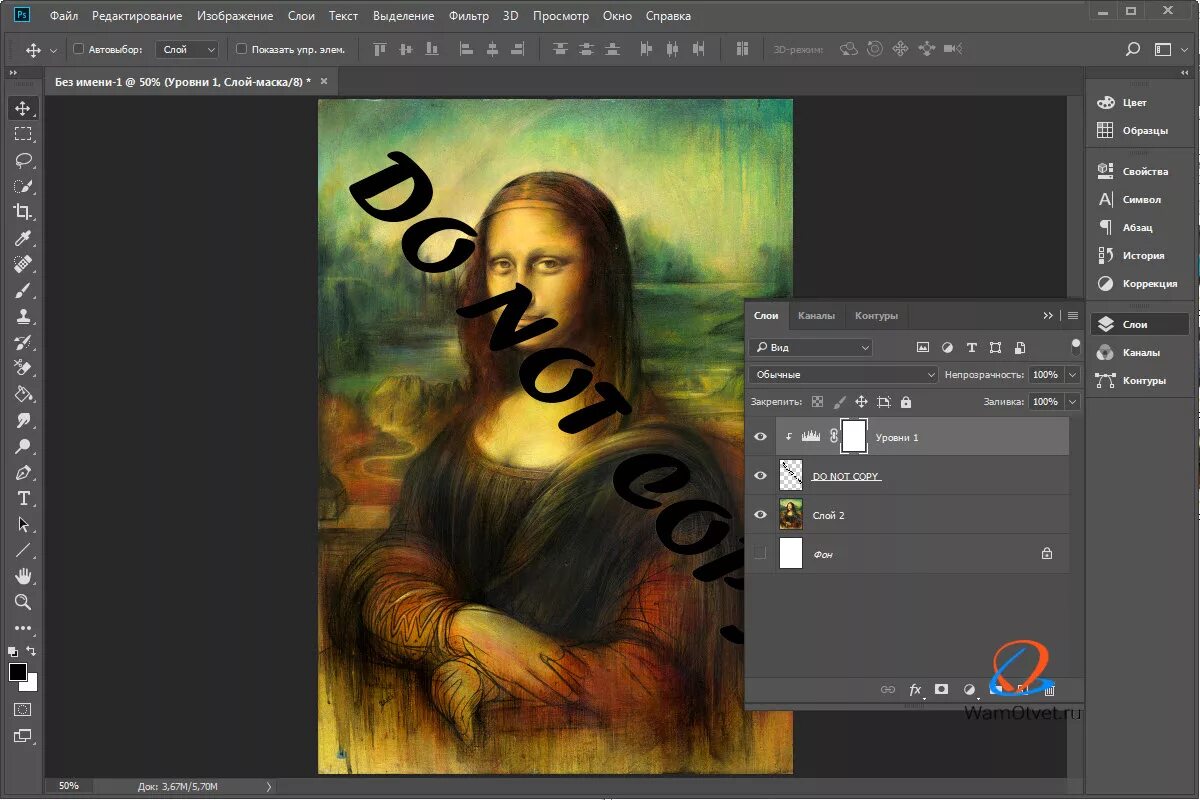The height and width of the screenshot is (800, 1200).
Task: Open the layers panel hamburger menu
Action: tap(1073, 315)
